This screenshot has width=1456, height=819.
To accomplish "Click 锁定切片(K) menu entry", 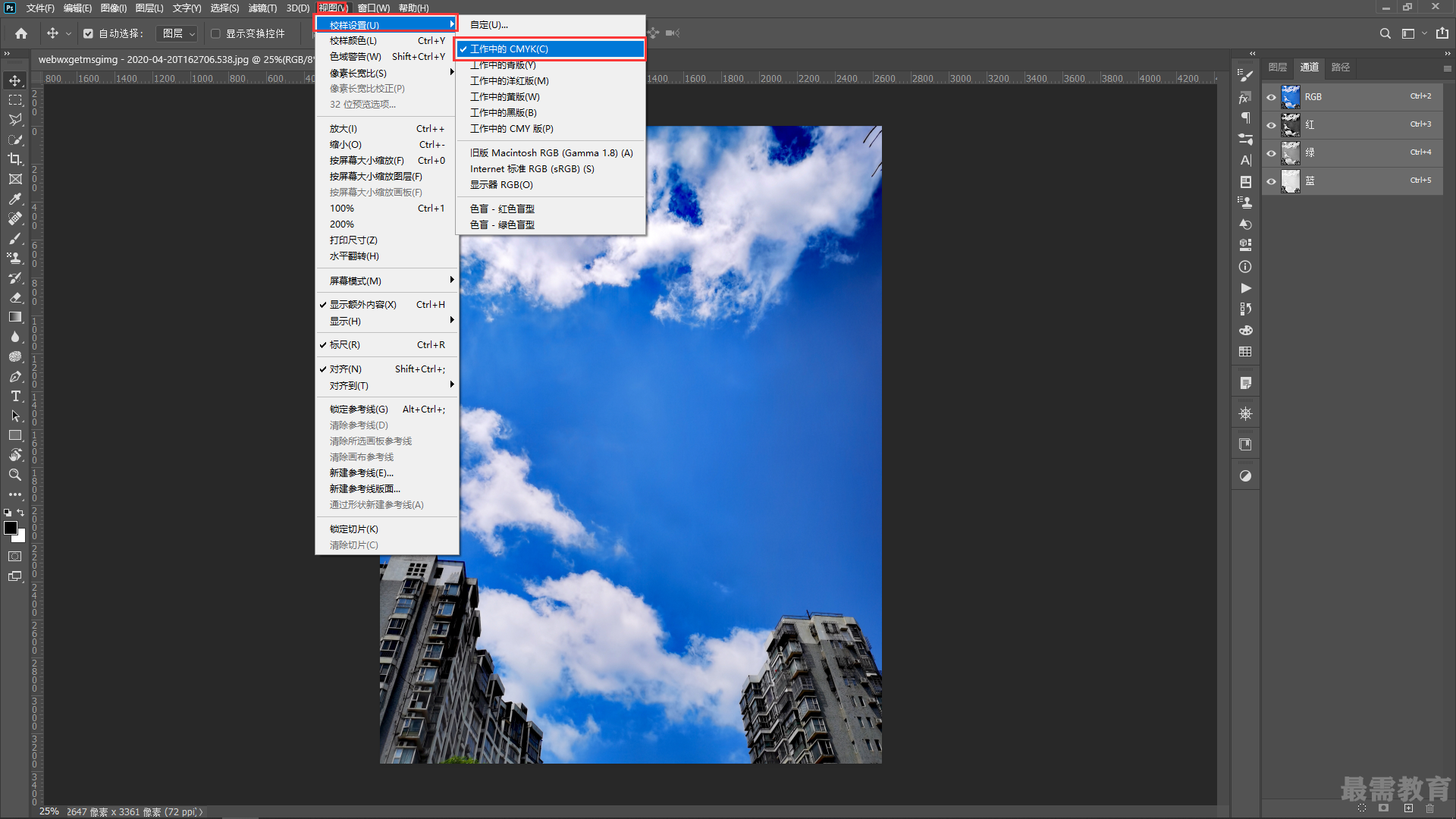I will click(x=387, y=529).
